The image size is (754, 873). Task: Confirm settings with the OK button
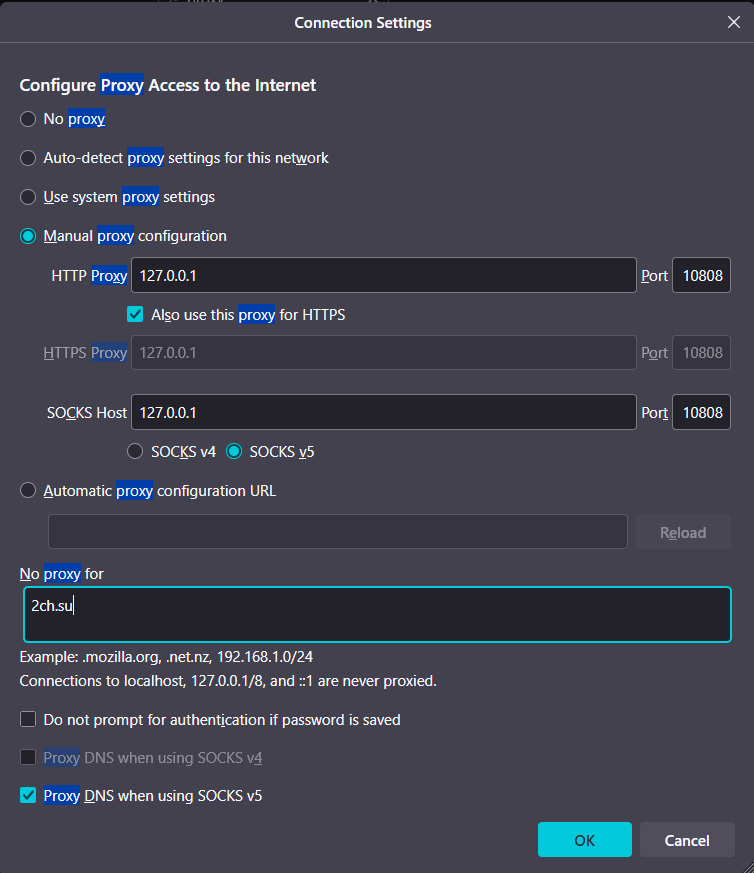585,840
